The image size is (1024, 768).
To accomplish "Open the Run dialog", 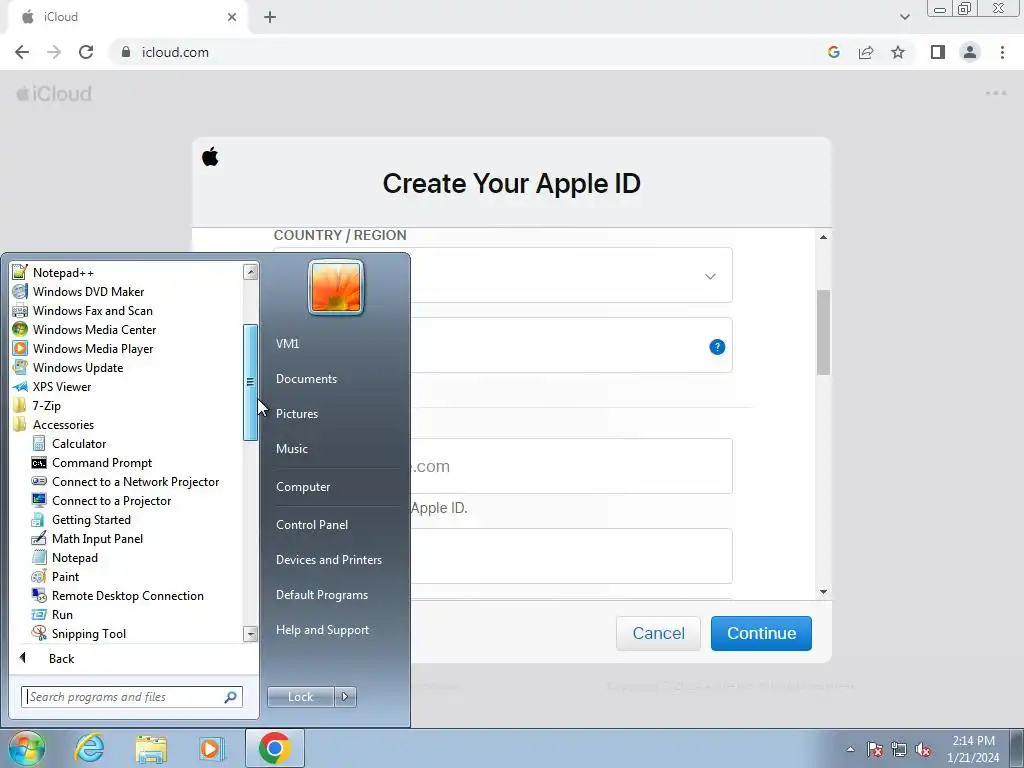I will [x=61, y=614].
